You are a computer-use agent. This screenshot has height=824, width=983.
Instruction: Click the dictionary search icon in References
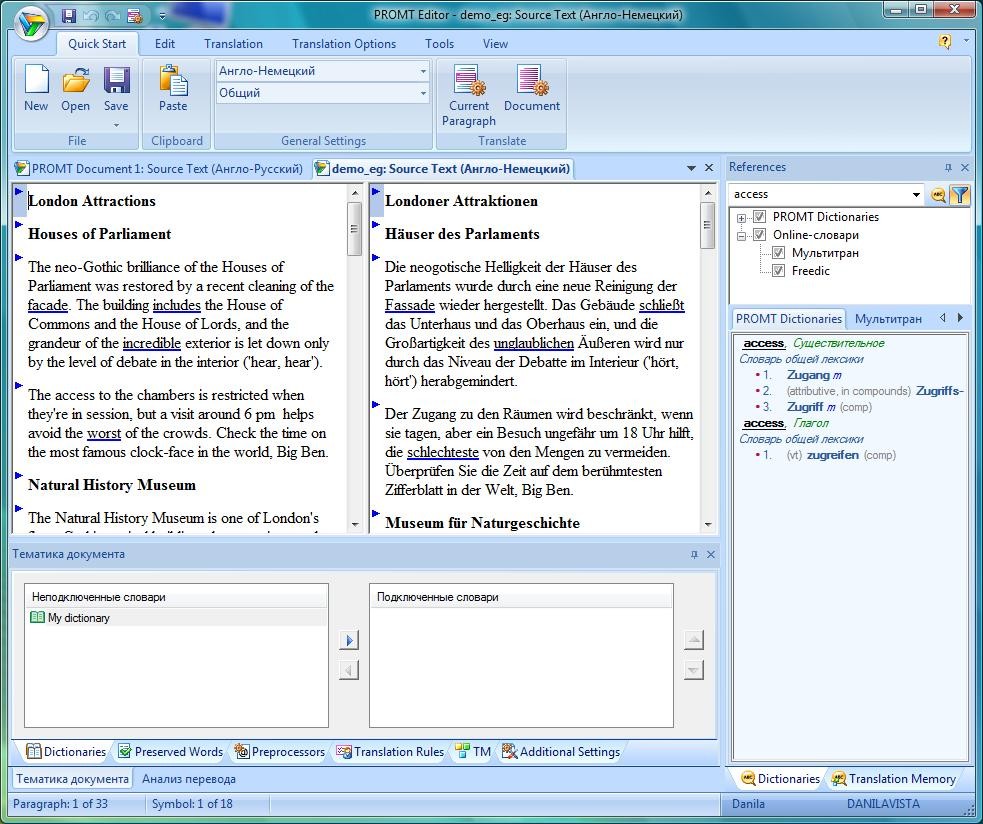click(938, 195)
